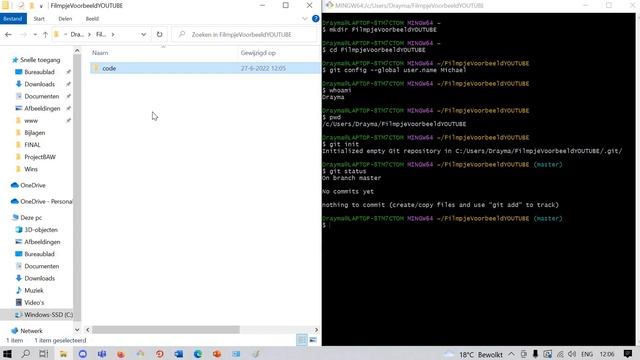Screen dimensions: 640x360
Task: Select OneDrive - Personal in navigation pane
Action: coord(46,202)
